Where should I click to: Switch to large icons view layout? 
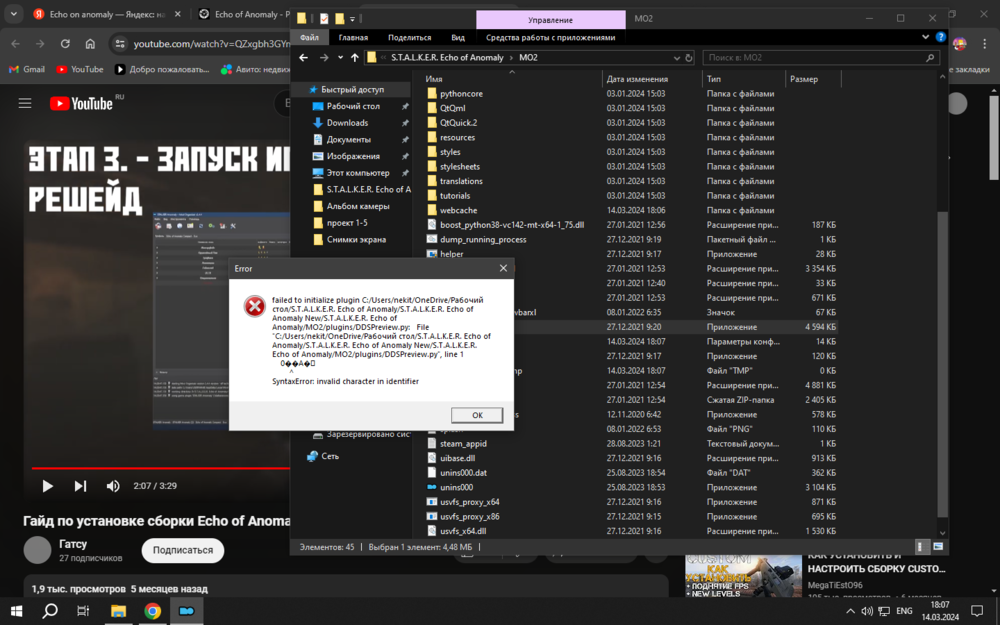pyautogui.click(x=938, y=547)
